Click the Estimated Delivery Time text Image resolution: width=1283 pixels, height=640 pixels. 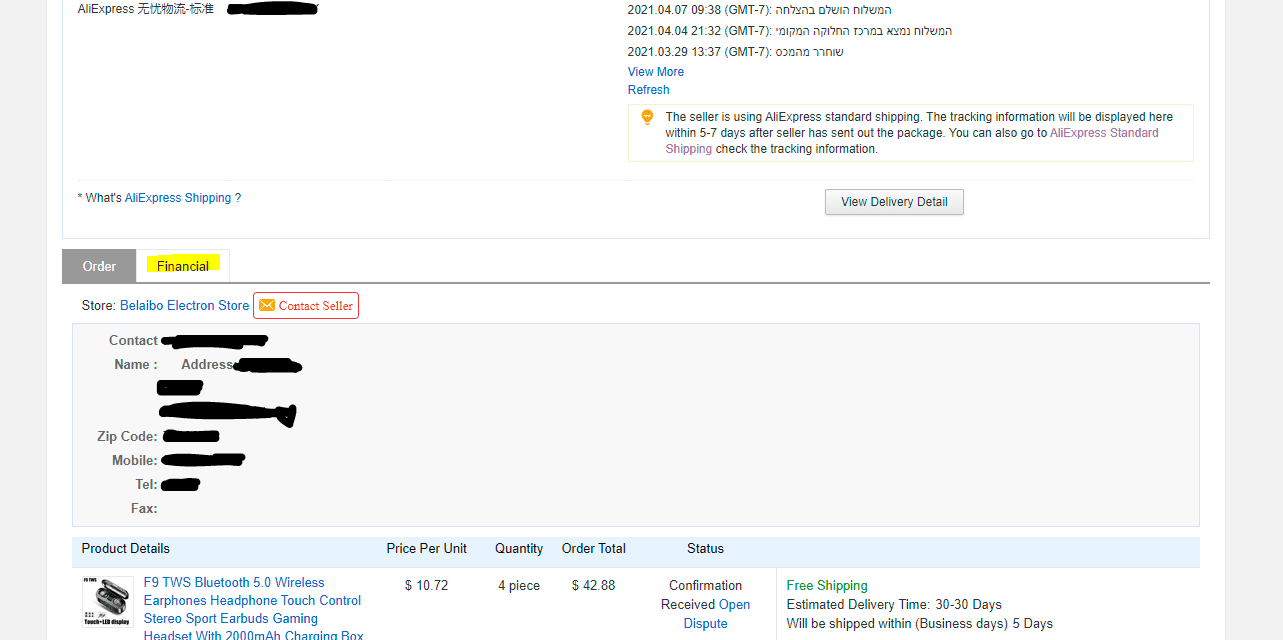(x=894, y=605)
